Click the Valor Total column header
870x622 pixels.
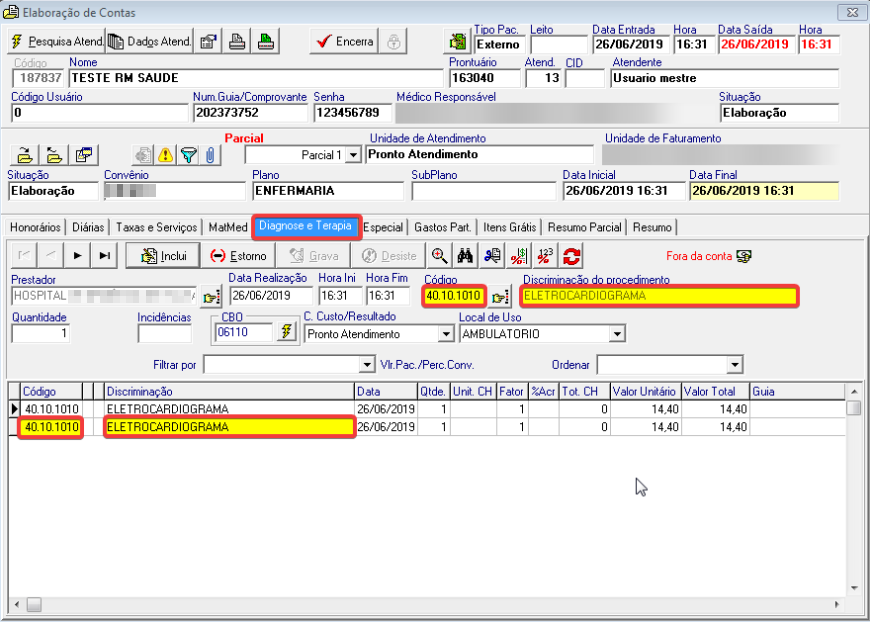point(715,392)
